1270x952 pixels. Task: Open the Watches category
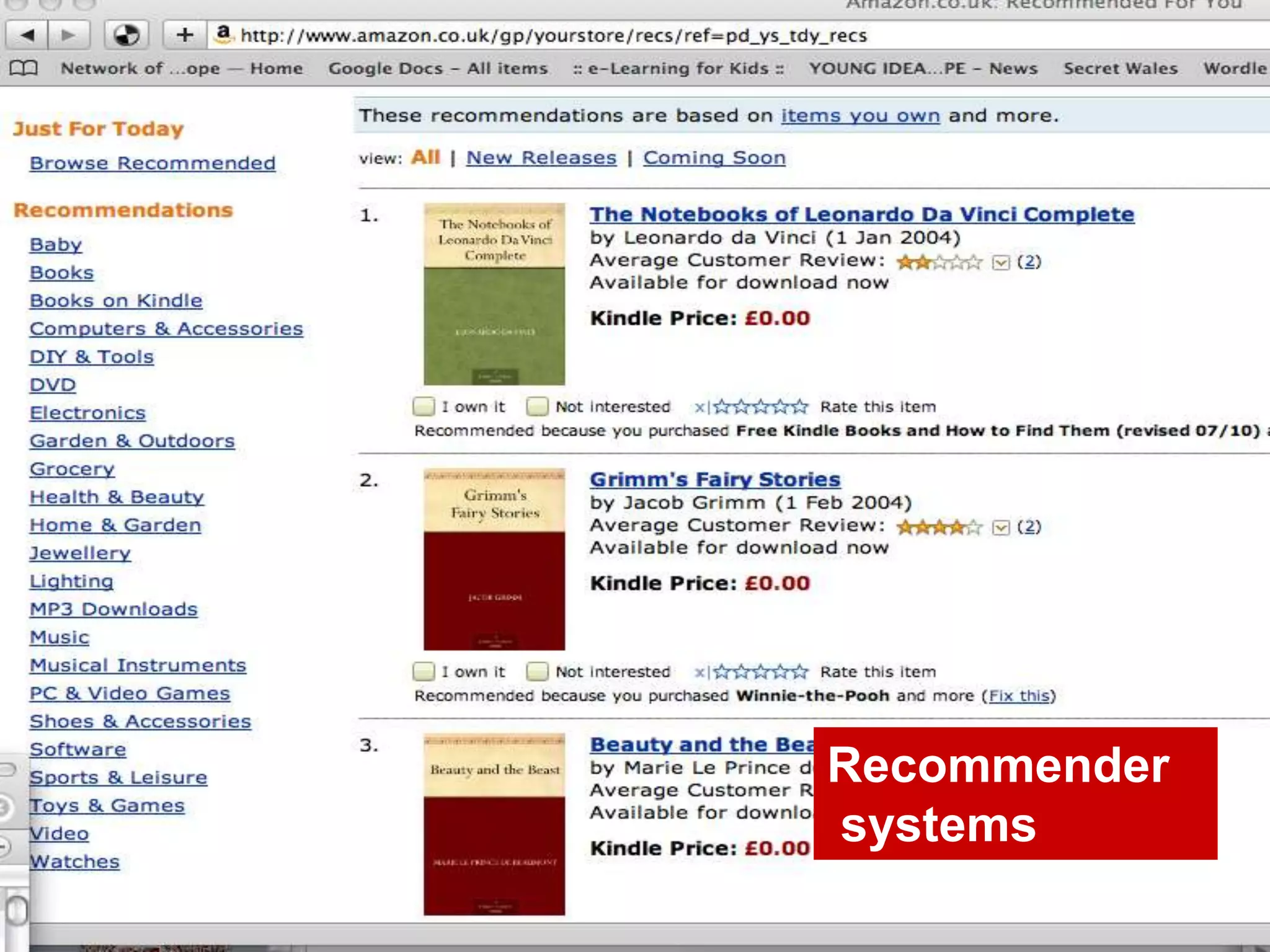pos(74,862)
